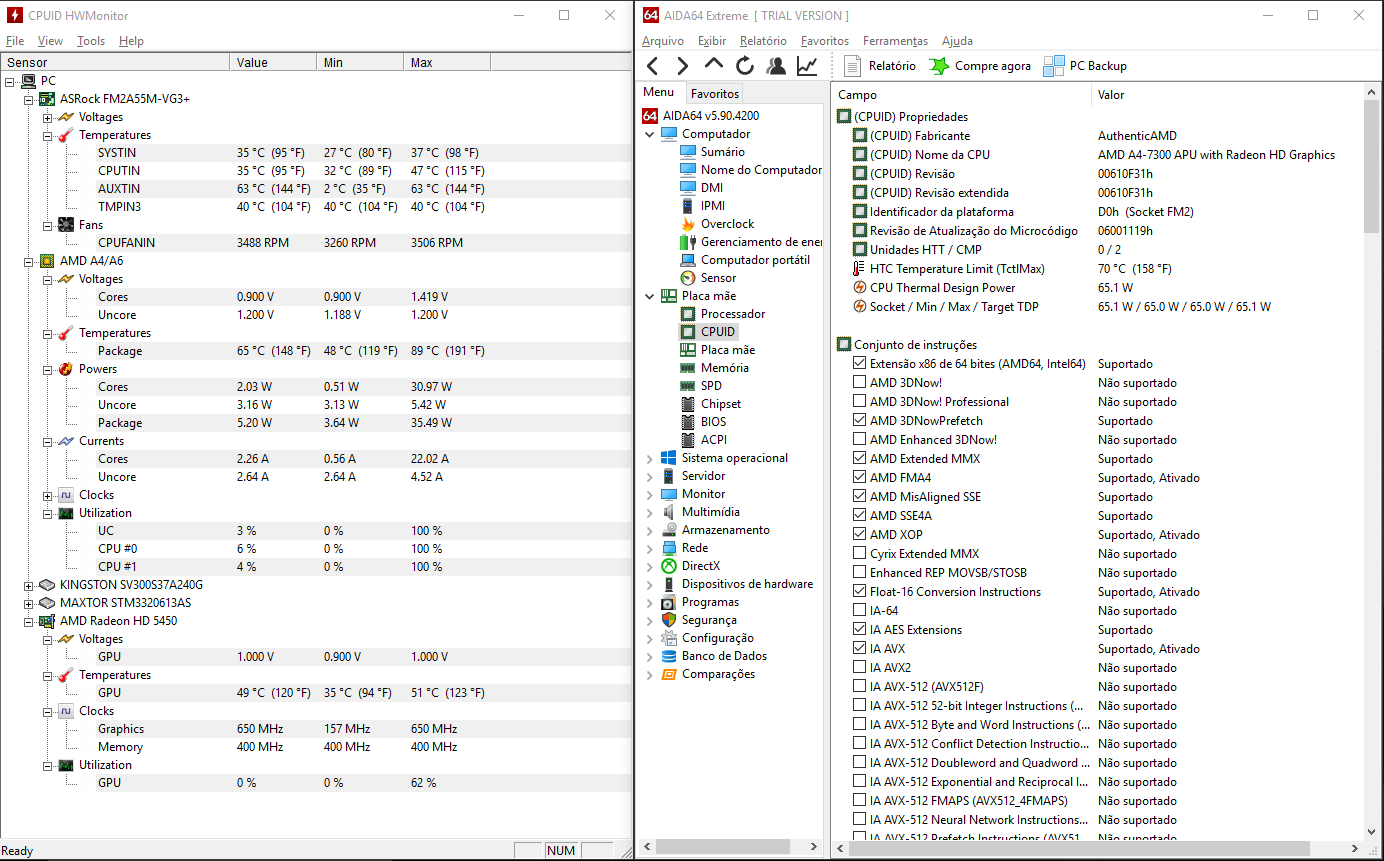Expand Clocks under AMD A4/A6

click(x=47, y=495)
